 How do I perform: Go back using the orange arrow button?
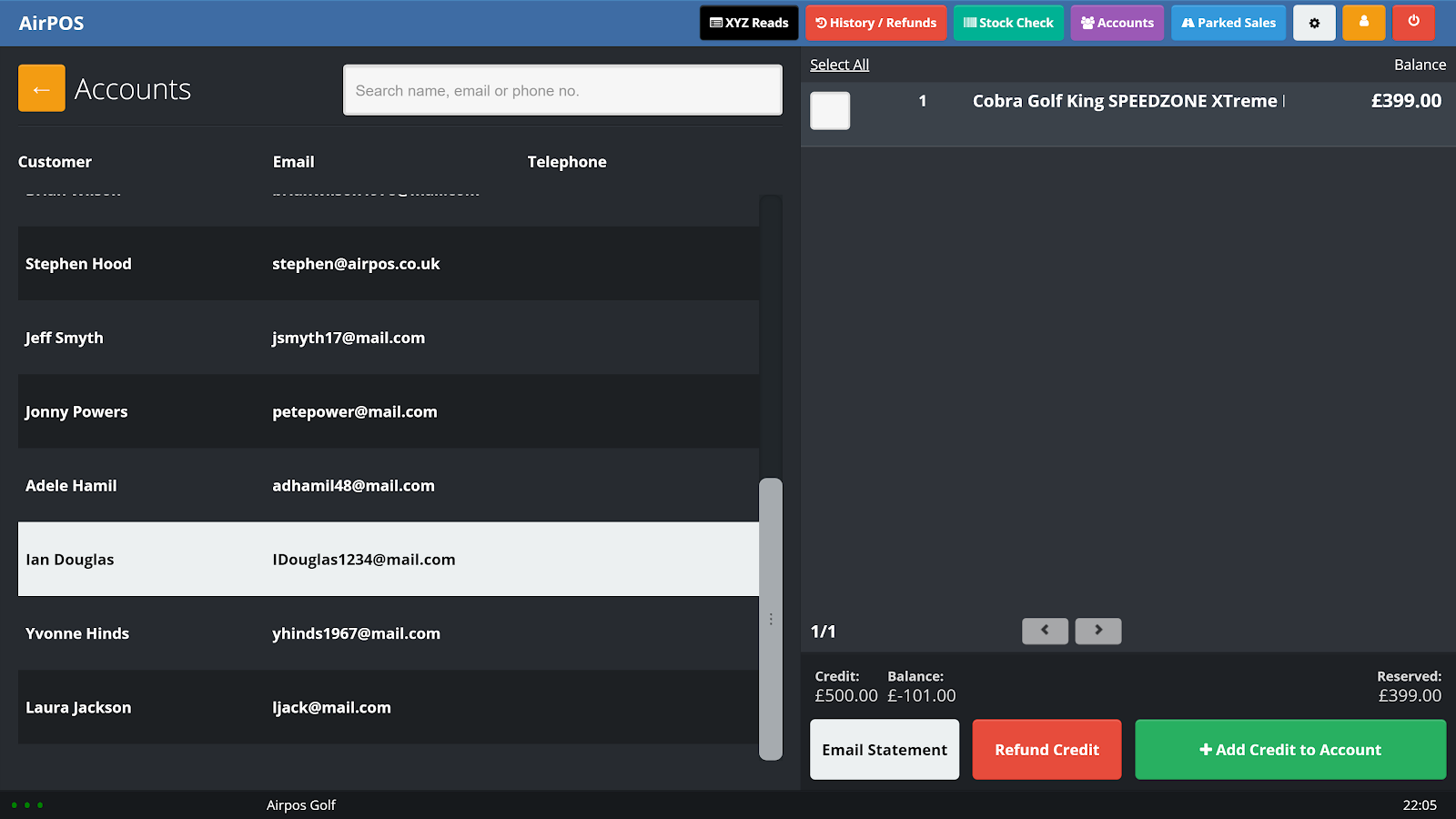click(x=42, y=88)
